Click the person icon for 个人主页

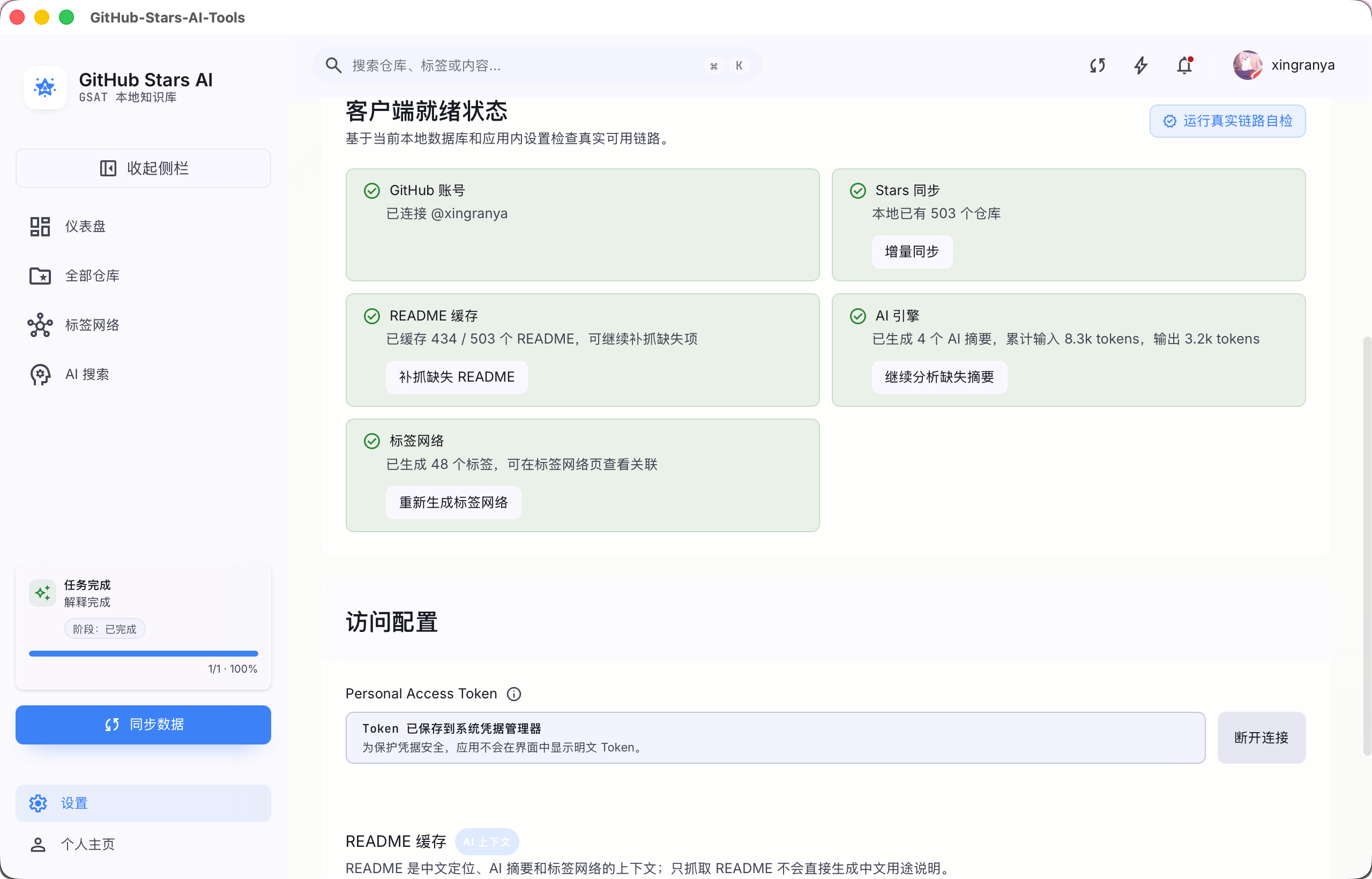pos(38,845)
